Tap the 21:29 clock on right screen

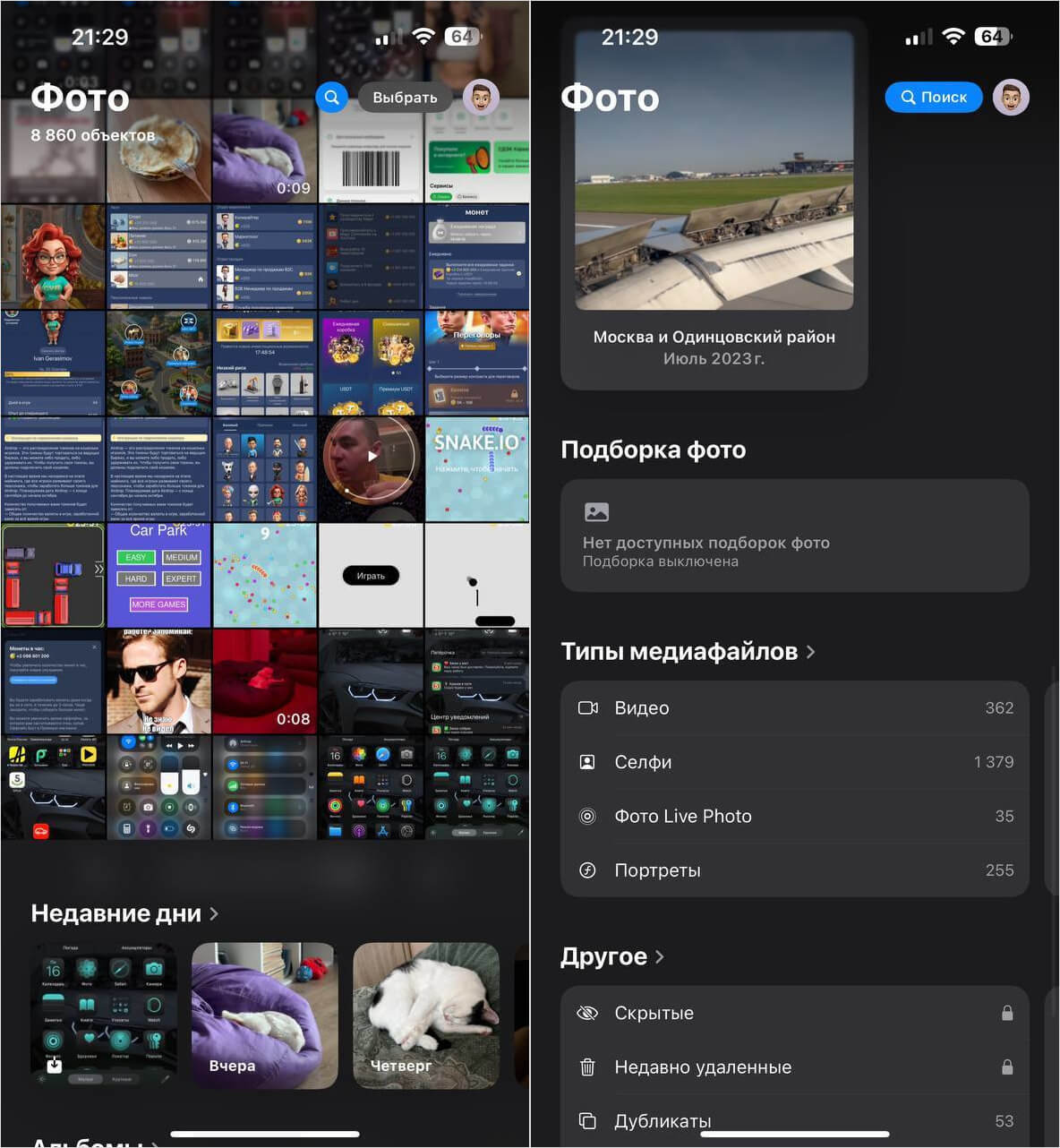click(x=629, y=37)
